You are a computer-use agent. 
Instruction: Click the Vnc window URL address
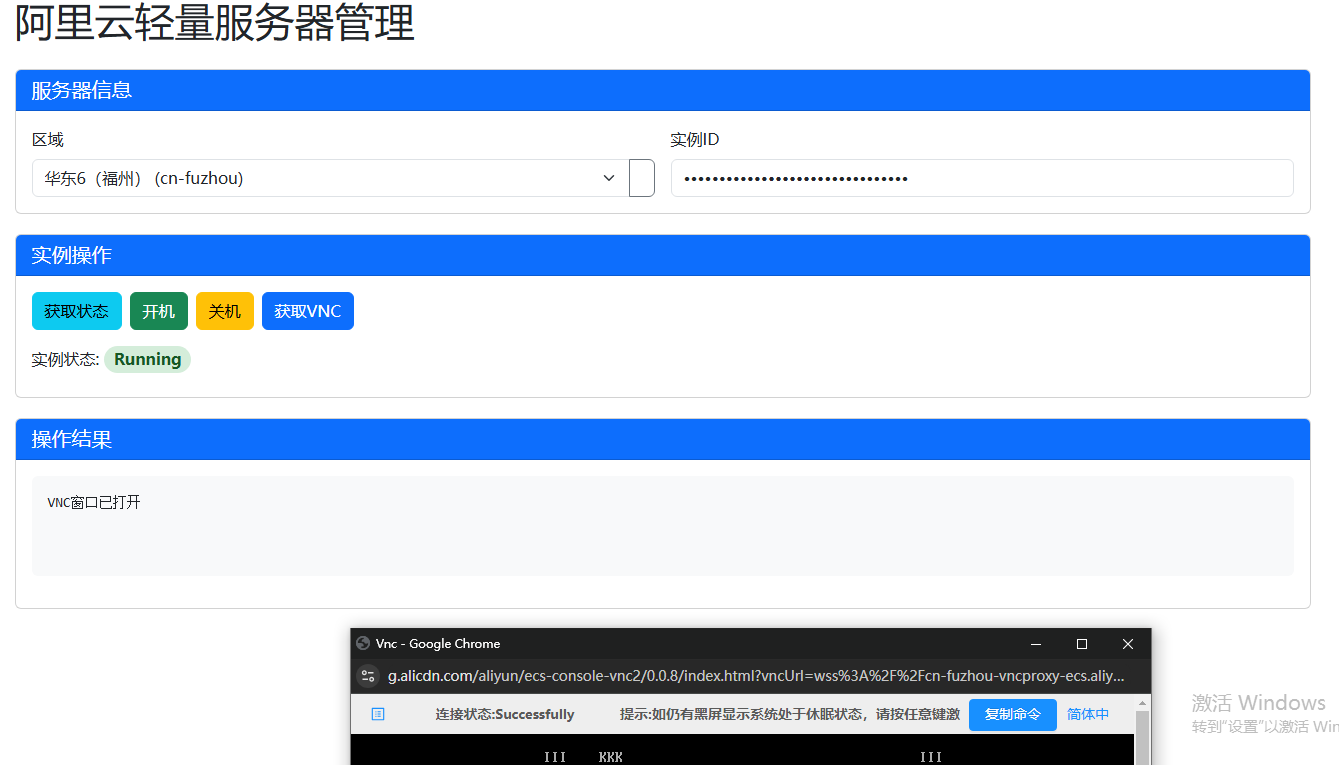click(x=756, y=676)
